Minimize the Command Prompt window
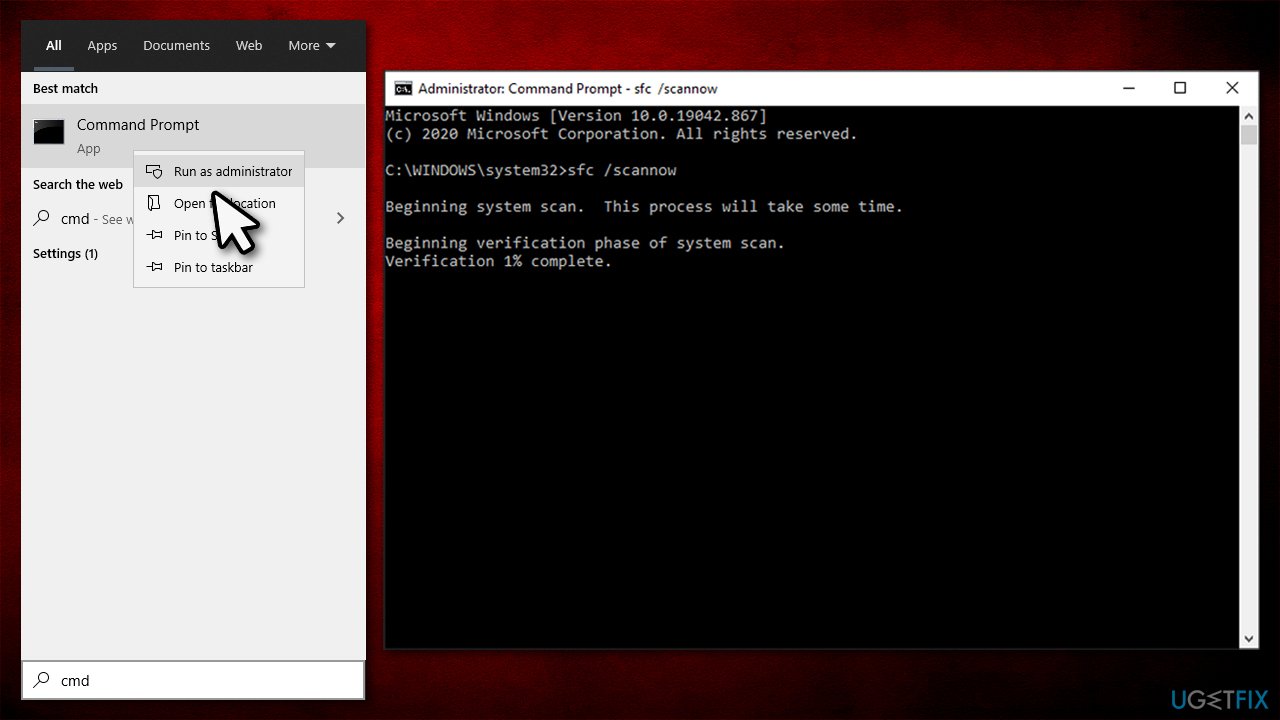Screen dimensions: 1280x720 click(1129, 88)
